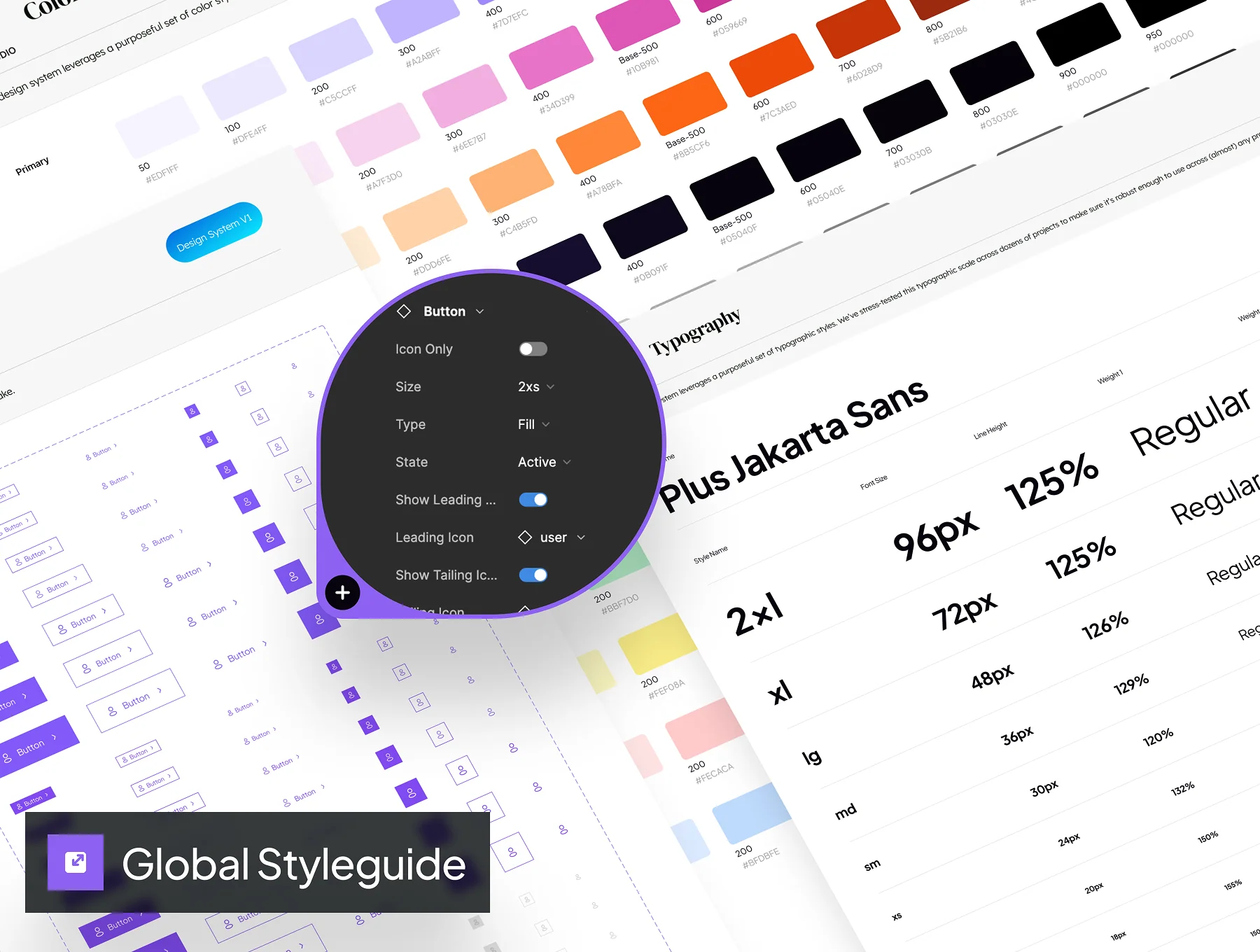The height and width of the screenshot is (952, 1260).
Task: Open the State Active dropdown
Action: [x=545, y=462]
